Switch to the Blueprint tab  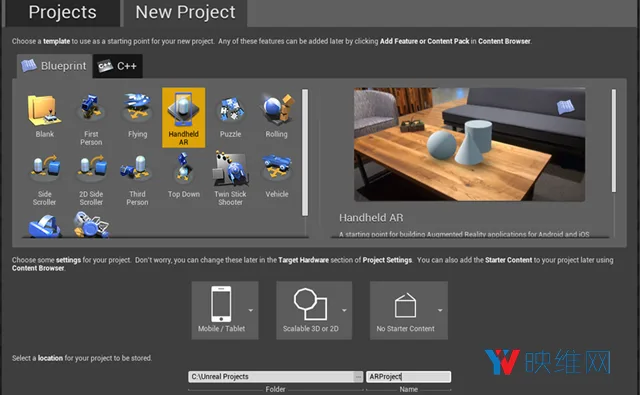(x=54, y=66)
